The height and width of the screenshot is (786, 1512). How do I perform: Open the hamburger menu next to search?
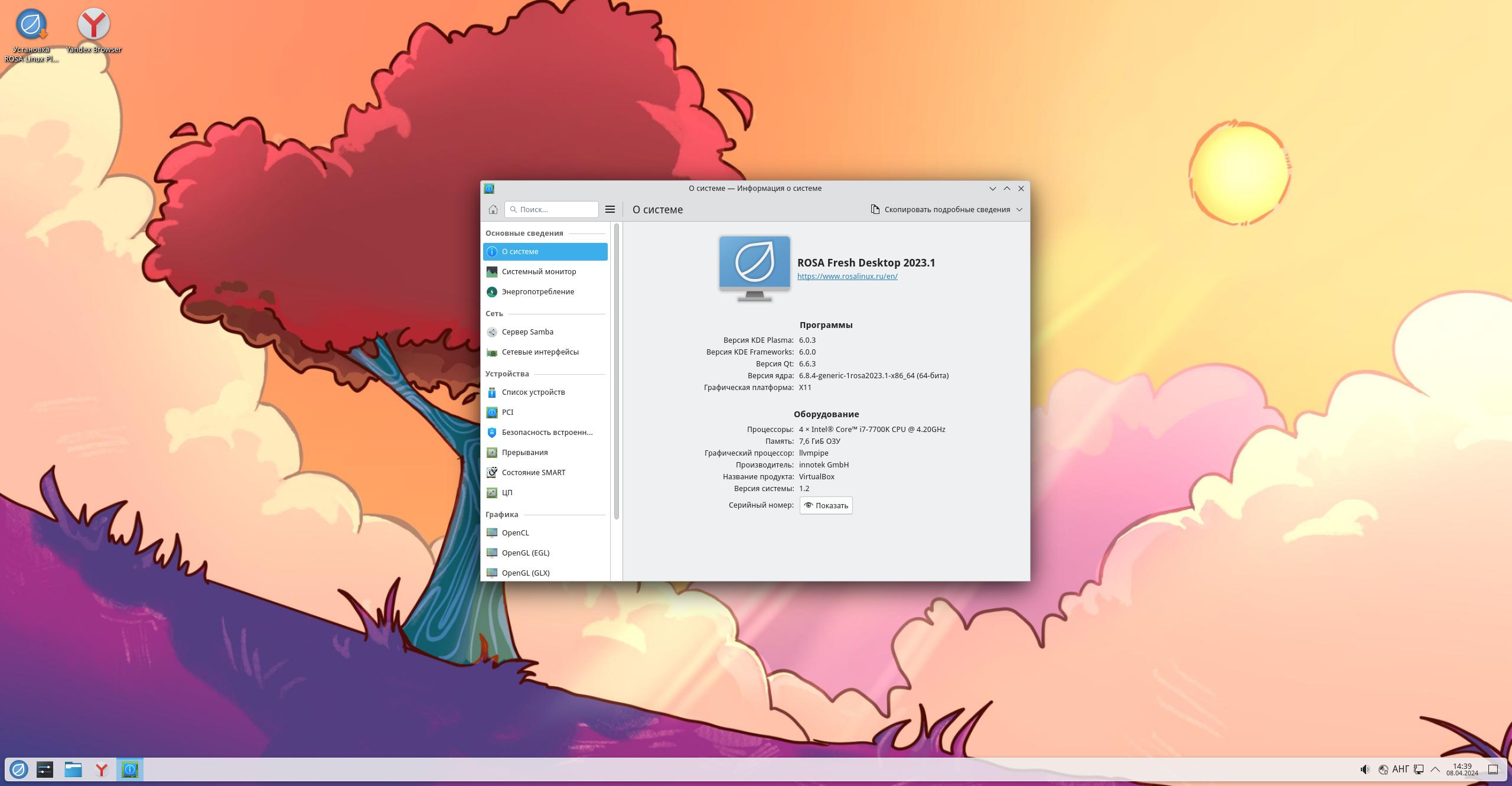tap(610, 209)
